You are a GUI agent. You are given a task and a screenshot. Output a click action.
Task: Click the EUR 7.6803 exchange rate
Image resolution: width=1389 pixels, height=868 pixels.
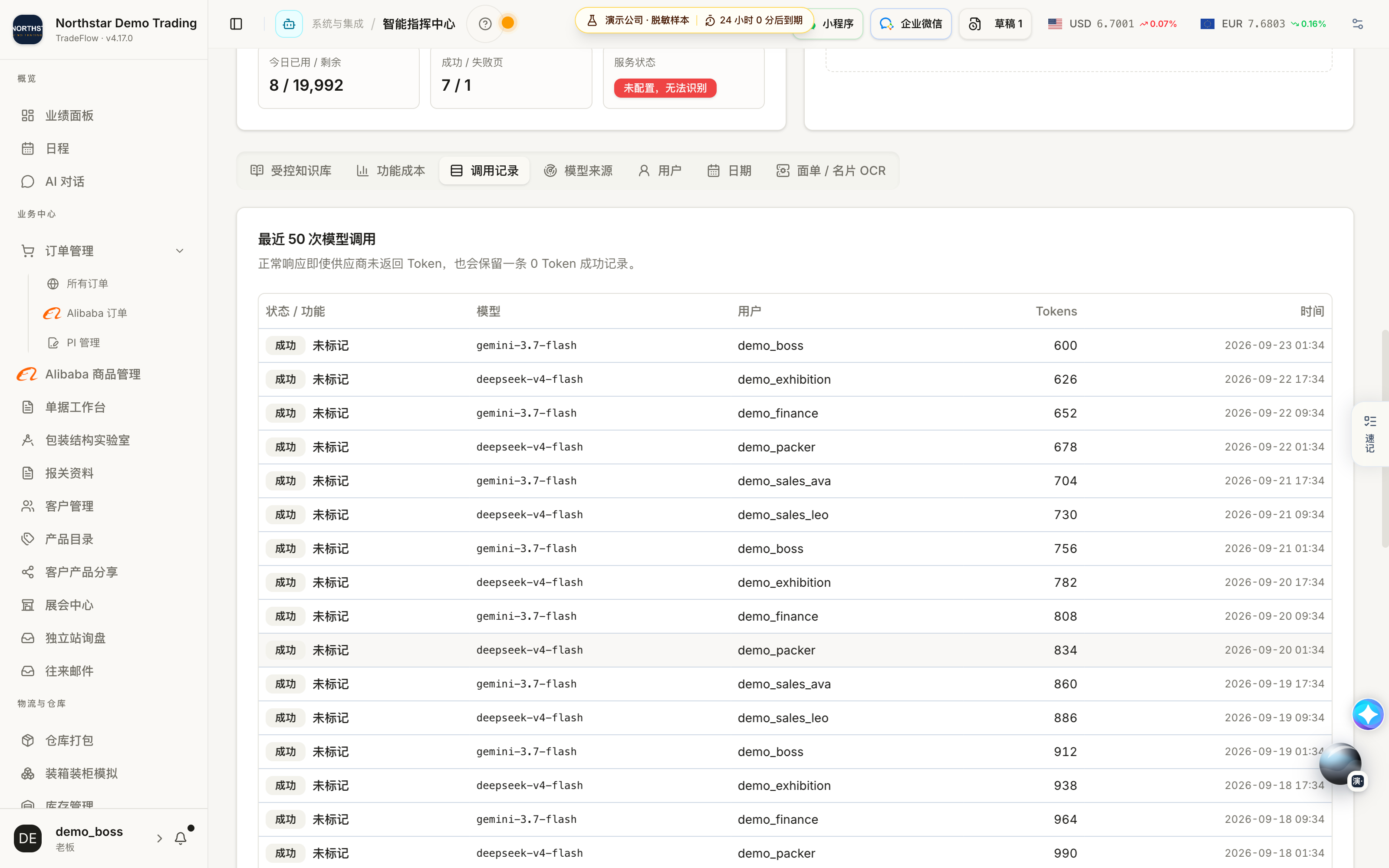[1263, 23]
